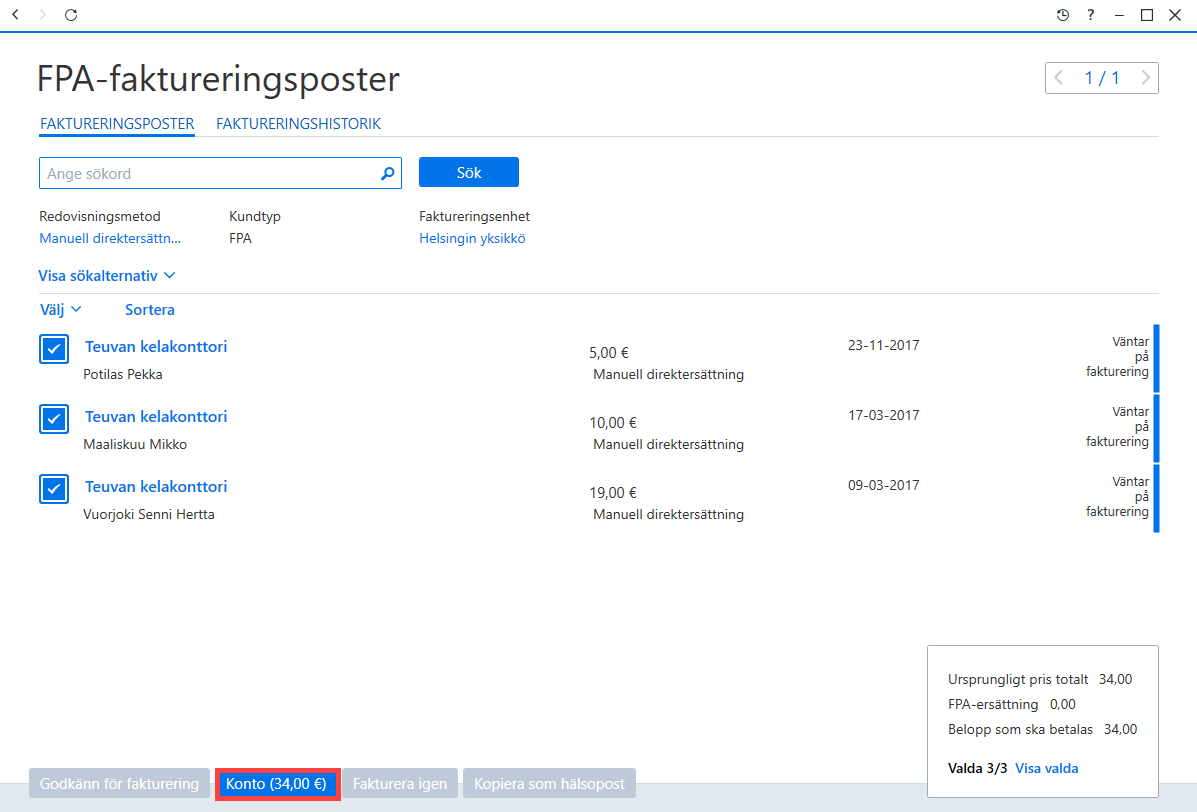Open Manuell direktersättn... redovisningsmetod selector
The image size is (1197, 812).
[110, 238]
